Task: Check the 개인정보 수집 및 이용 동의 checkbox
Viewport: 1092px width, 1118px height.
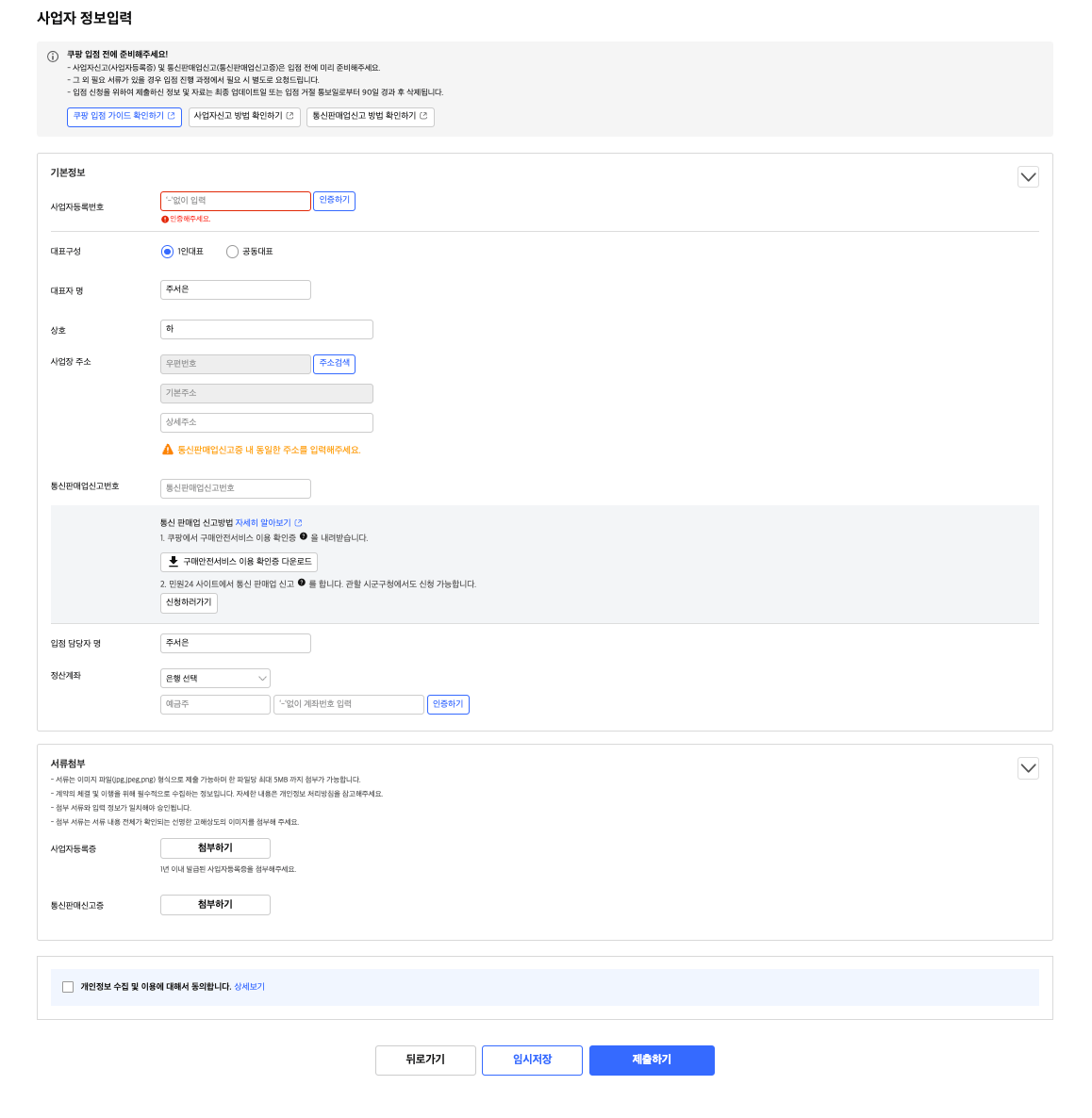Action: pos(68,987)
